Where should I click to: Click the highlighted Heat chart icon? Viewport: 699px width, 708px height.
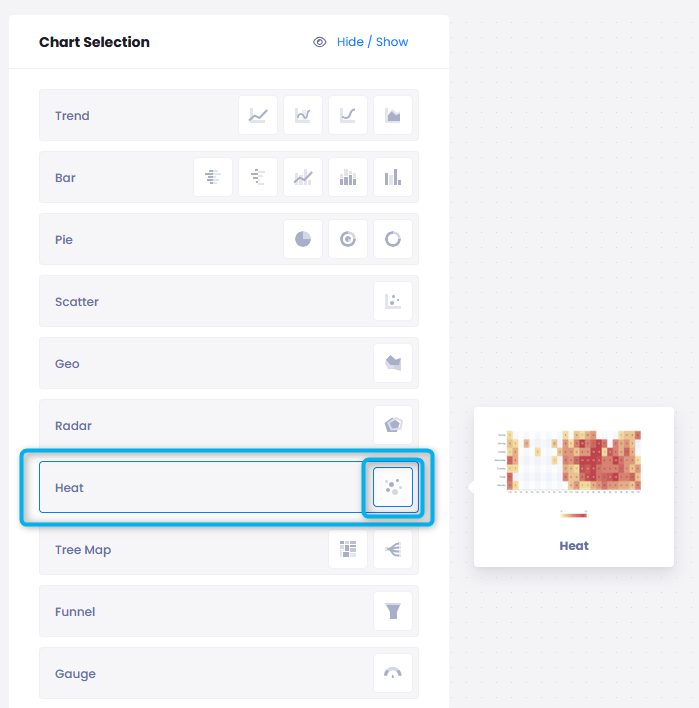click(393, 488)
